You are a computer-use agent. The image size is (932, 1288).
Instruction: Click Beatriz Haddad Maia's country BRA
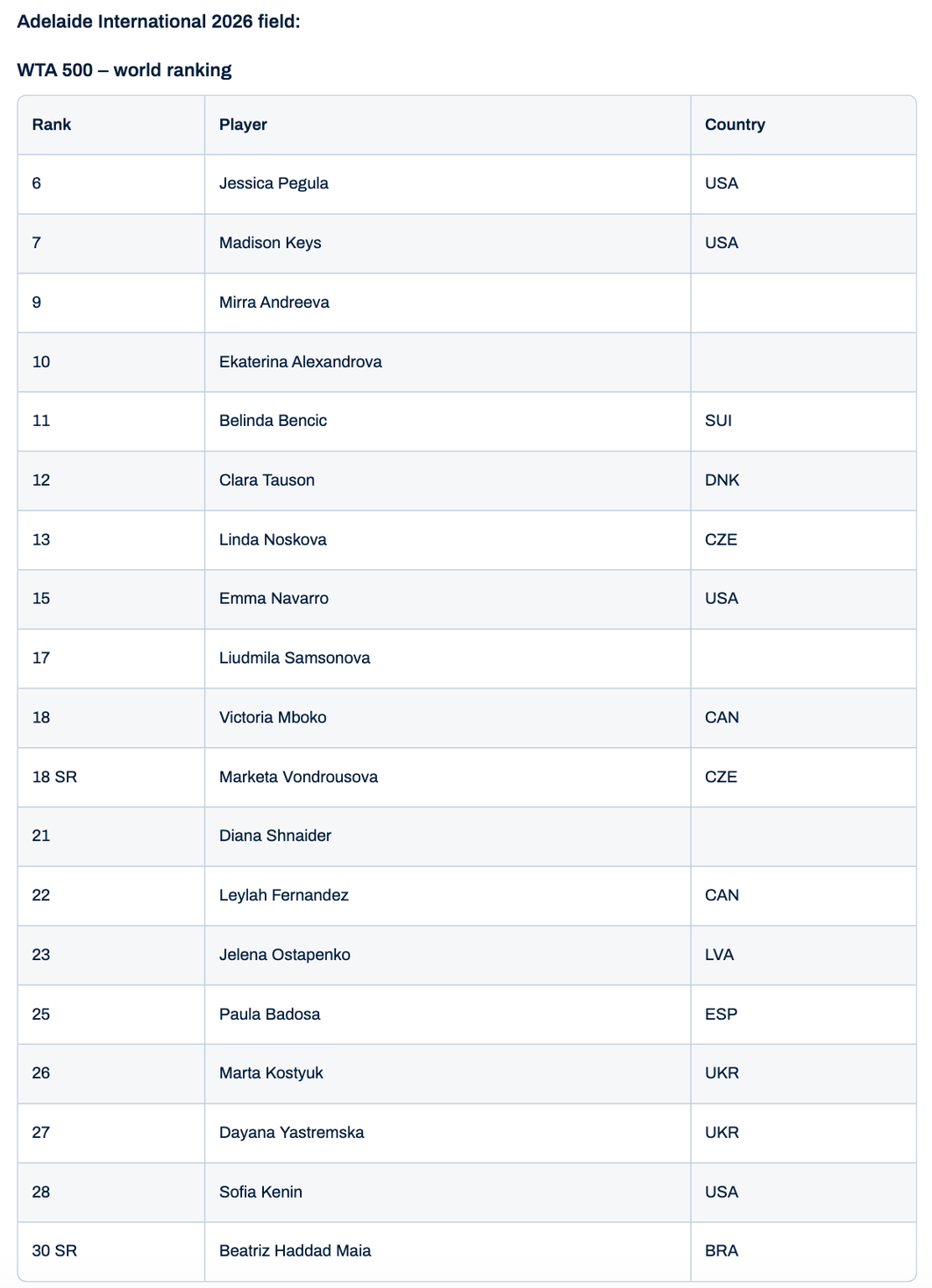pos(721,1251)
